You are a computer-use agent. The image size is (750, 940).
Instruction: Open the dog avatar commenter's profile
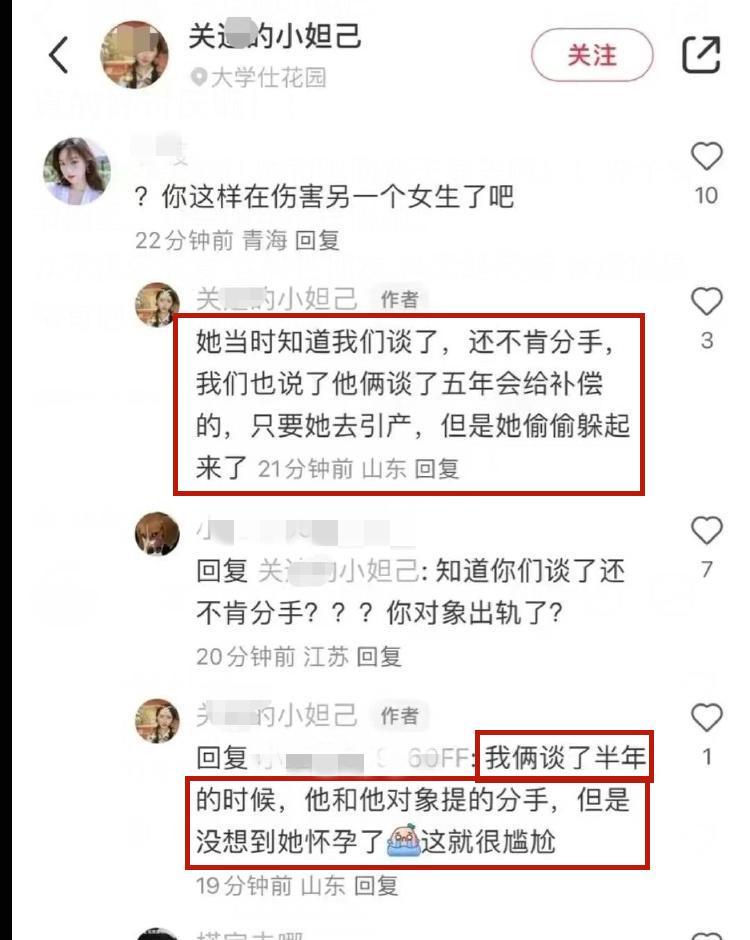pyautogui.click(x=157, y=534)
